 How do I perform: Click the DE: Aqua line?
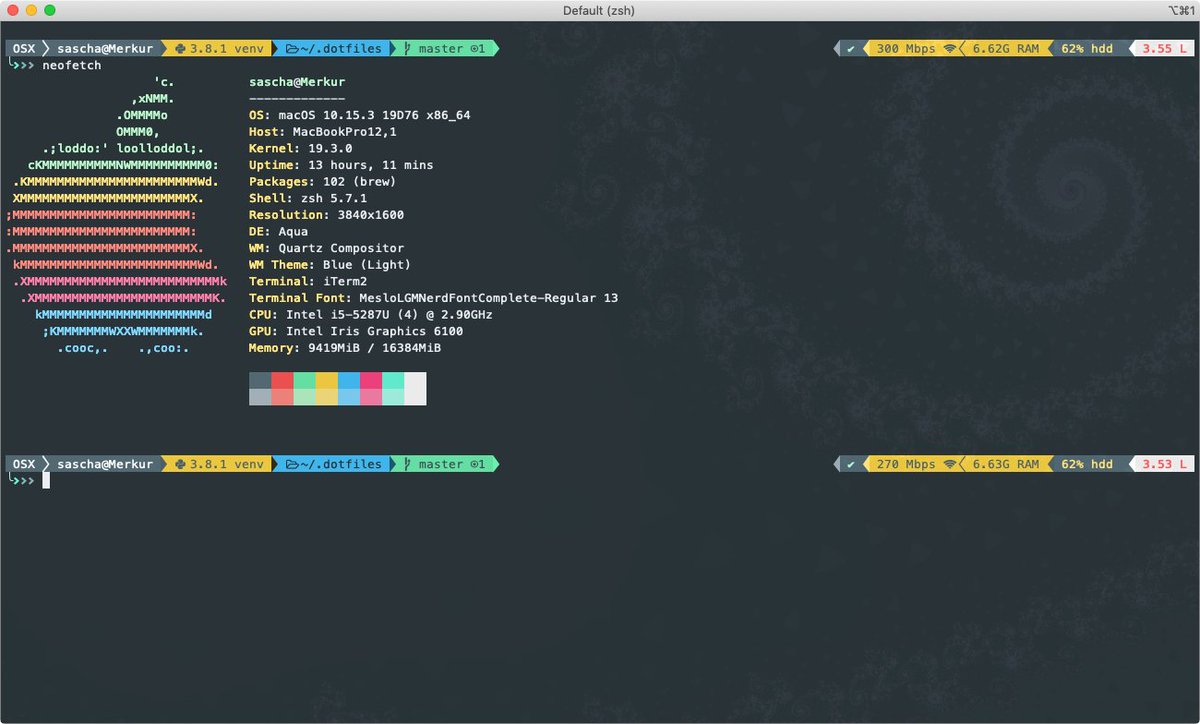click(x=278, y=231)
